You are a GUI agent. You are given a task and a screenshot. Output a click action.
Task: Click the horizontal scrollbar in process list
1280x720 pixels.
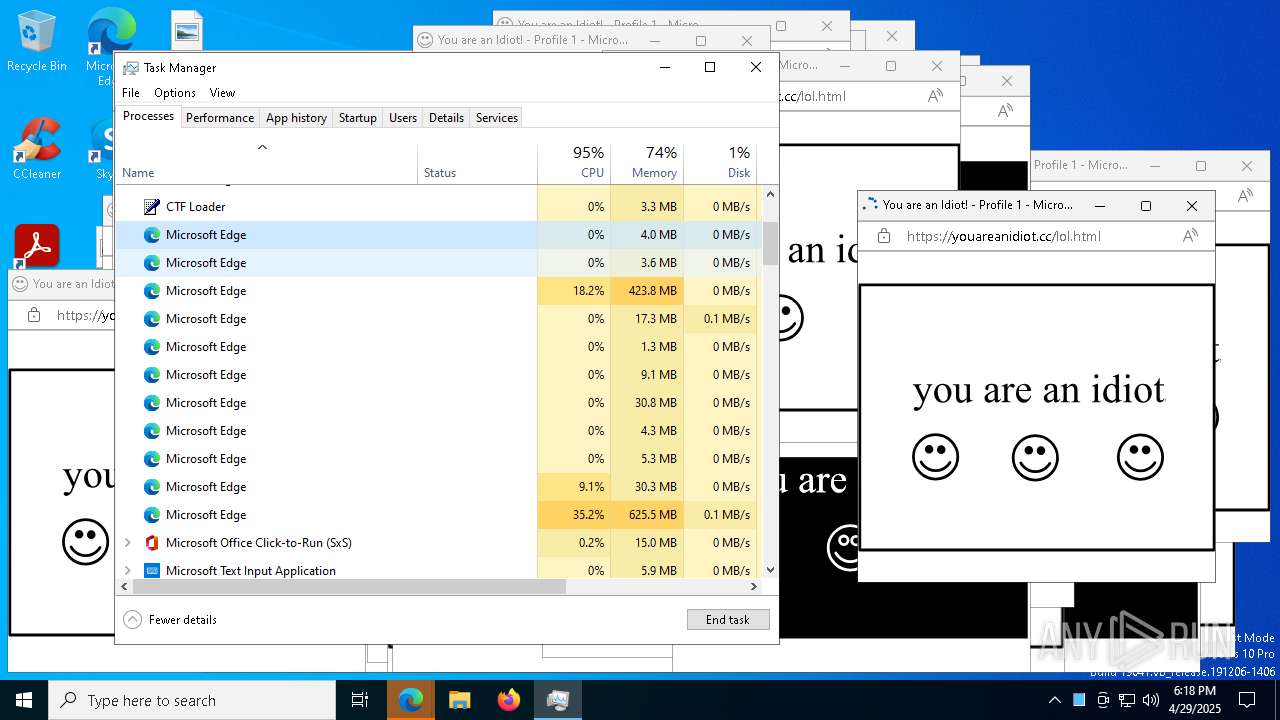(349, 586)
